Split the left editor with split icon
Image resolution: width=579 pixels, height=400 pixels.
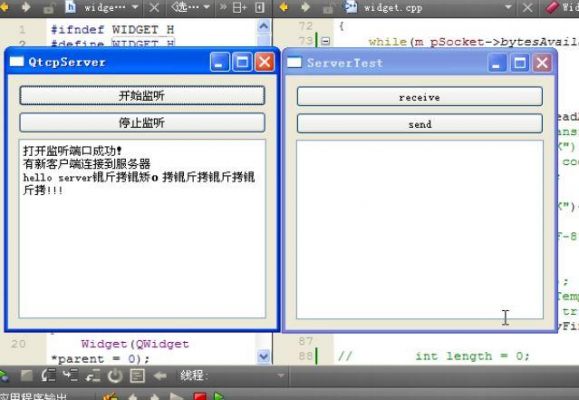[240, 7]
